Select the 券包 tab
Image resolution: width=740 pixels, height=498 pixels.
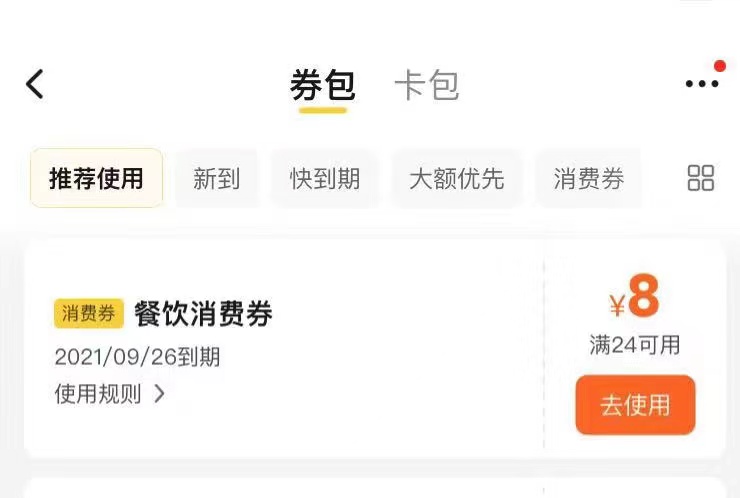(x=323, y=85)
